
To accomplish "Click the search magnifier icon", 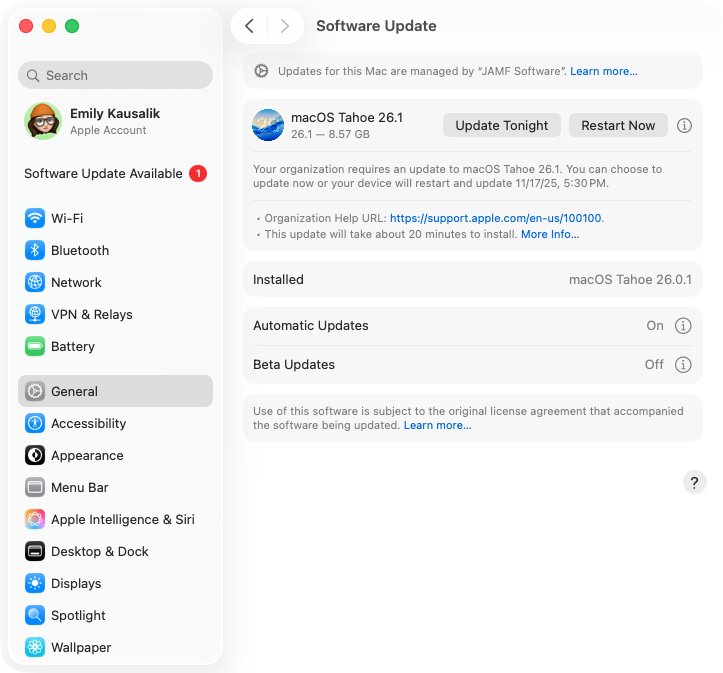I will [x=33, y=75].
